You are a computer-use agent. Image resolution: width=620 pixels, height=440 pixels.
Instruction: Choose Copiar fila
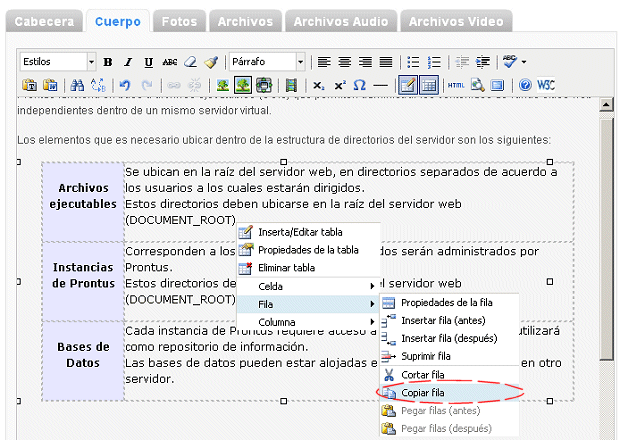pyautogui.click(x=449, y=393)
